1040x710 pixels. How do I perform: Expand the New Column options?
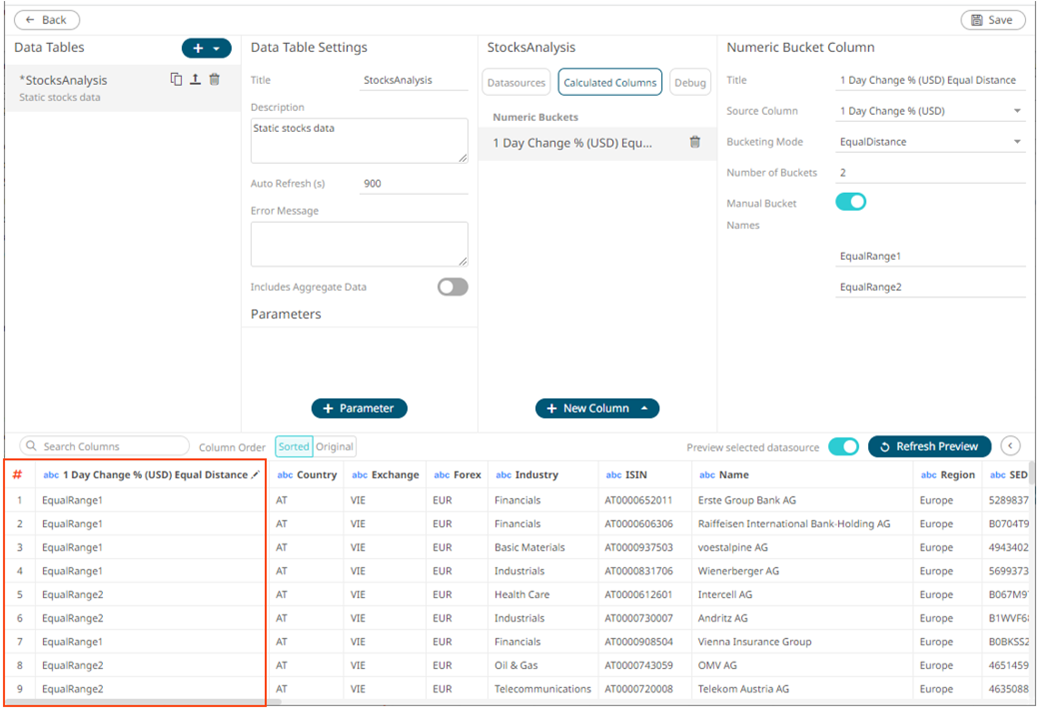[x=644, y=408]
